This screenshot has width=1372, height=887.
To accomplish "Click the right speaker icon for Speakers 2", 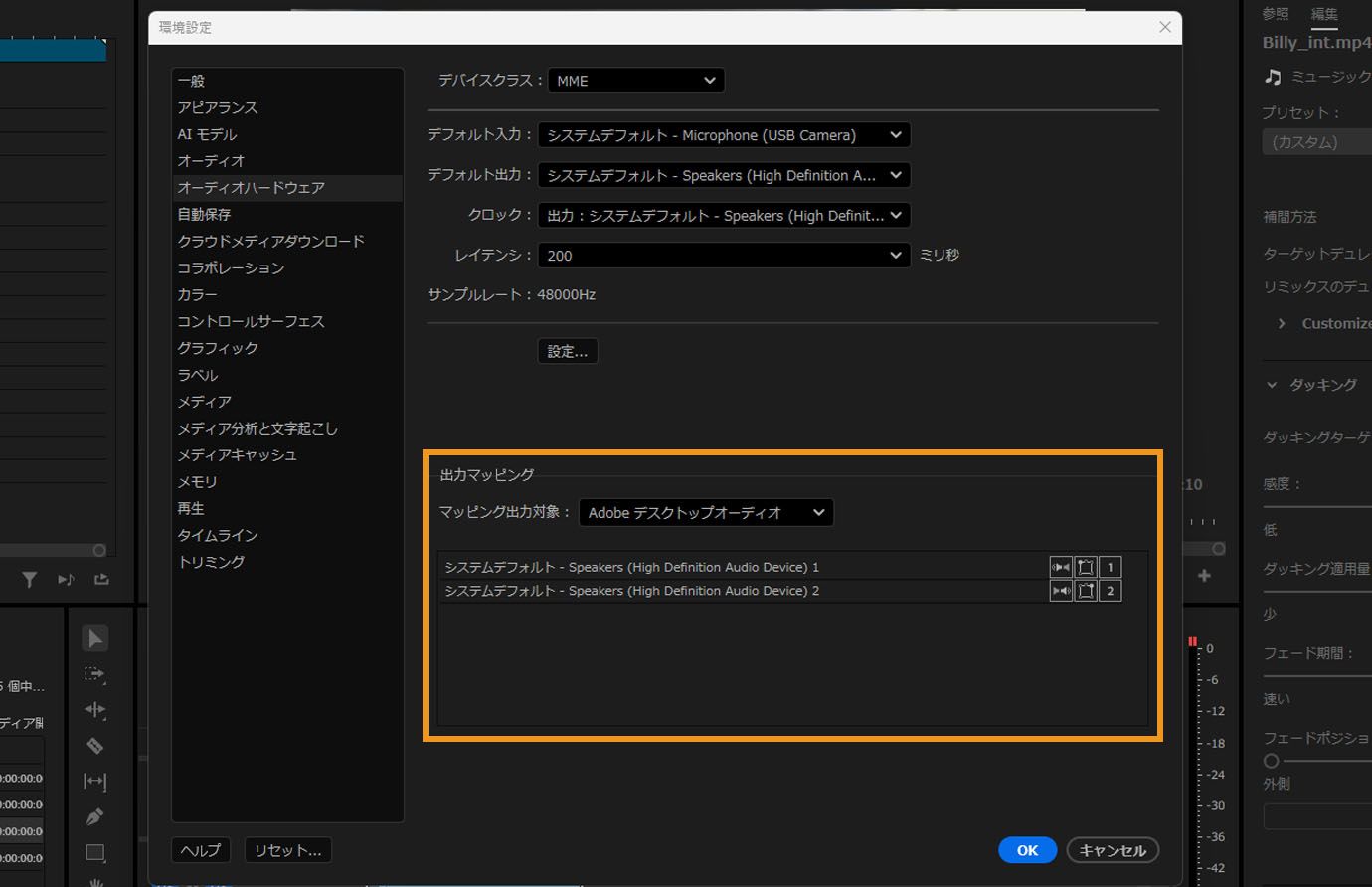I will tap(1061, 591).
